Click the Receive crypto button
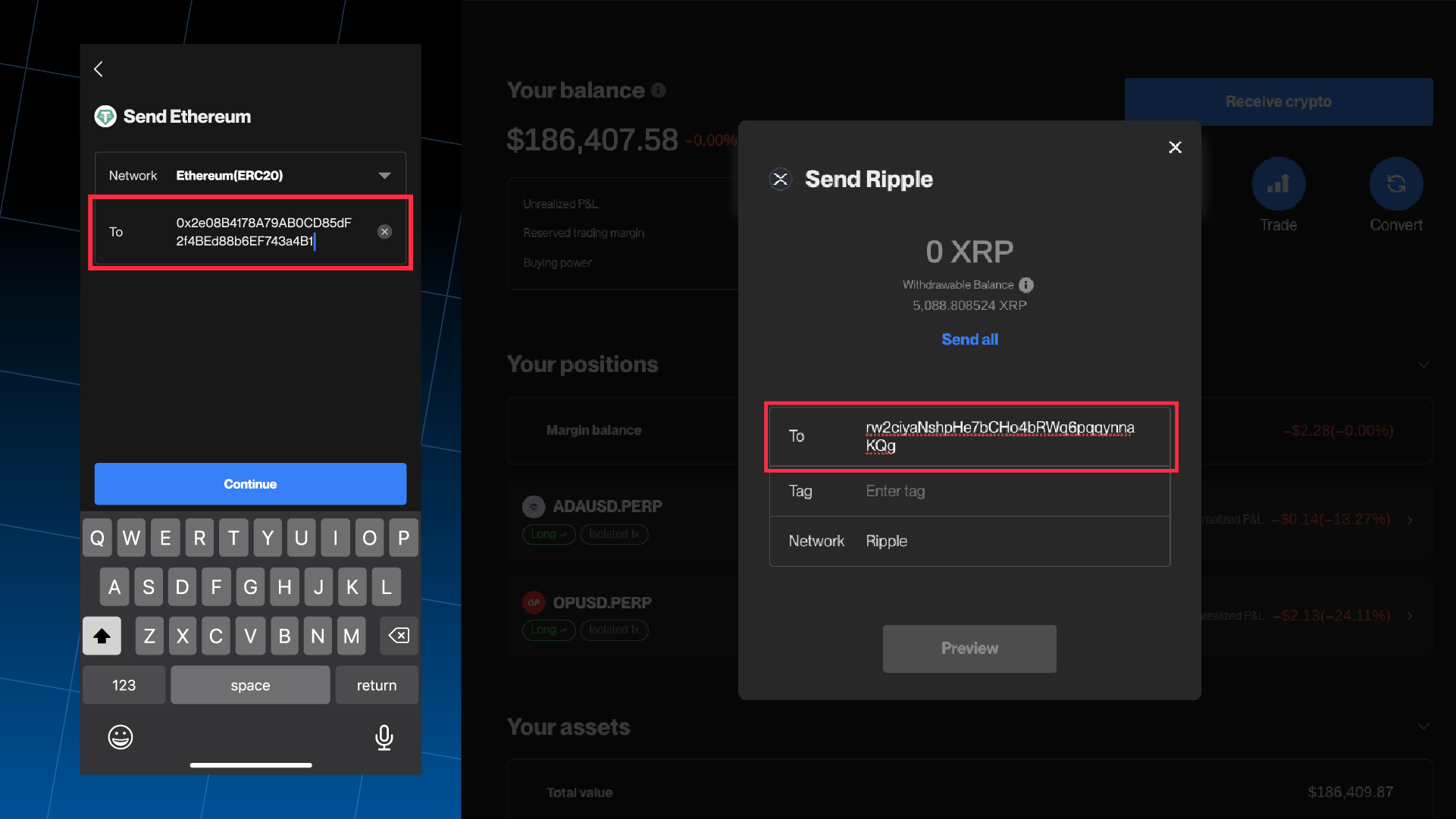Viewport: 1456px width, 819px height. (x=1279, y=102)
